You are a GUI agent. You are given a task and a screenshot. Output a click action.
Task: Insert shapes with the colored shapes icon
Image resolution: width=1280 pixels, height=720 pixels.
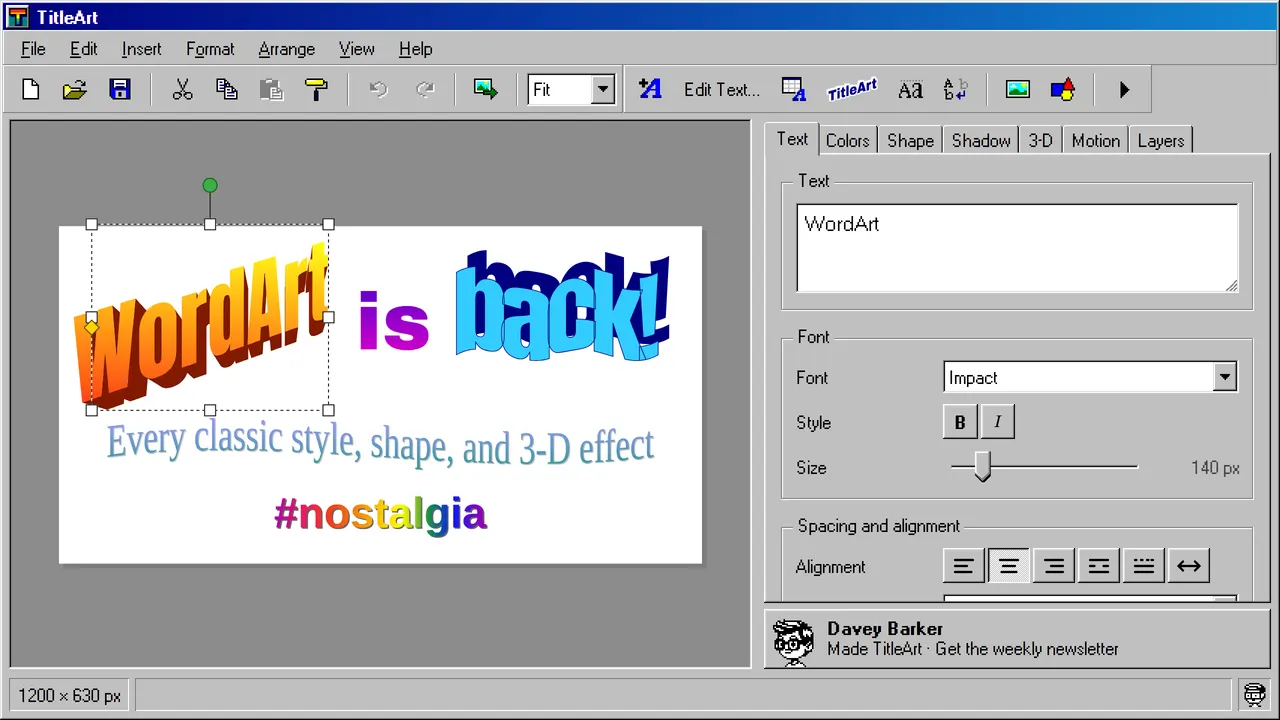coord(1063,90)
